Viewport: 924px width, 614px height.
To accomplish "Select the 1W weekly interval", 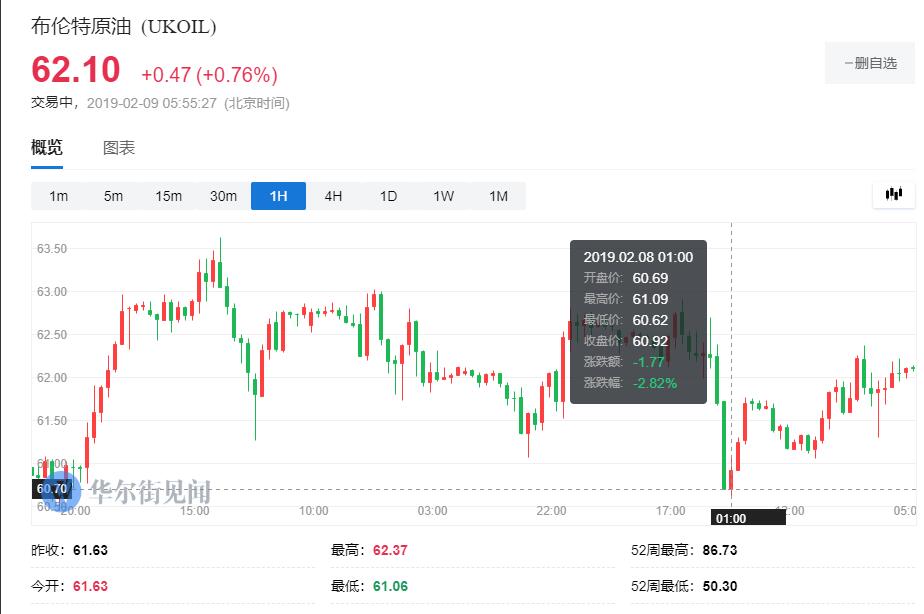I will pos(443,196).
